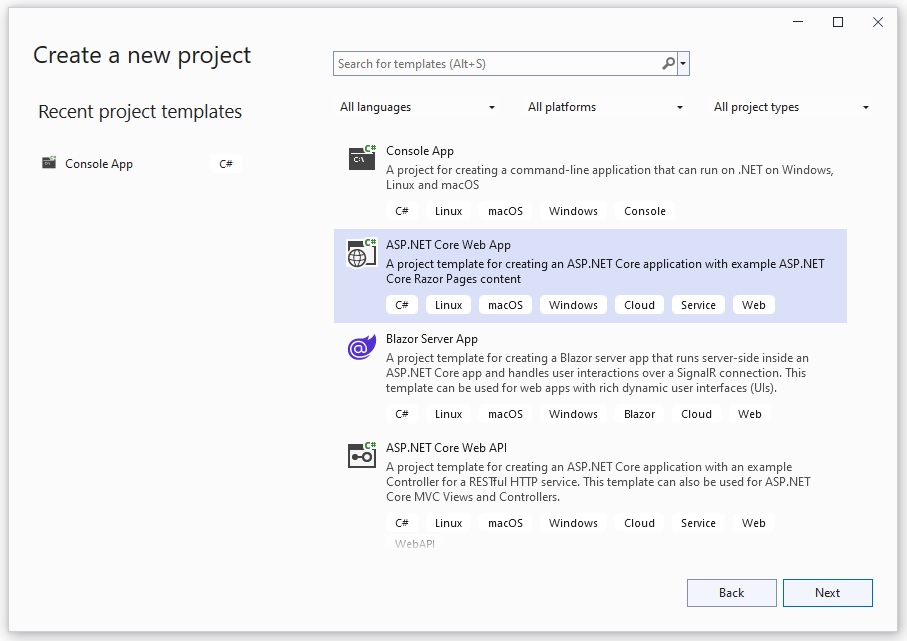Viewport: 907px width, 641px height.
Task: Click the ASP.NET Core Web App globe icon
Action: [361, 253]
